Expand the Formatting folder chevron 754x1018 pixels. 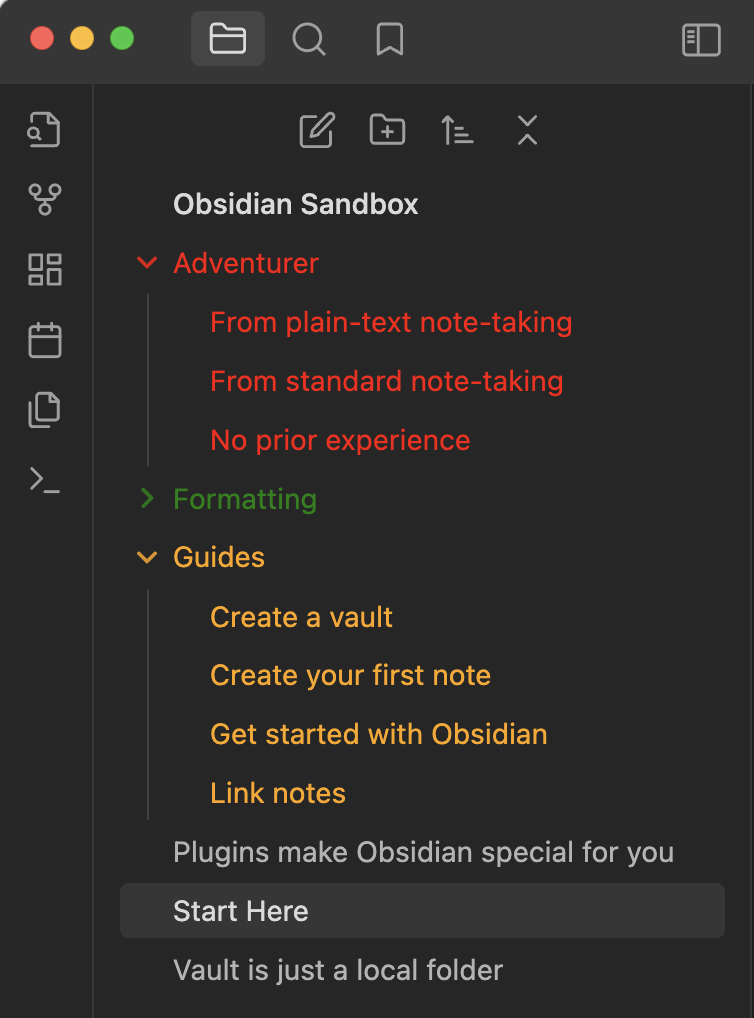click(147, 499)
